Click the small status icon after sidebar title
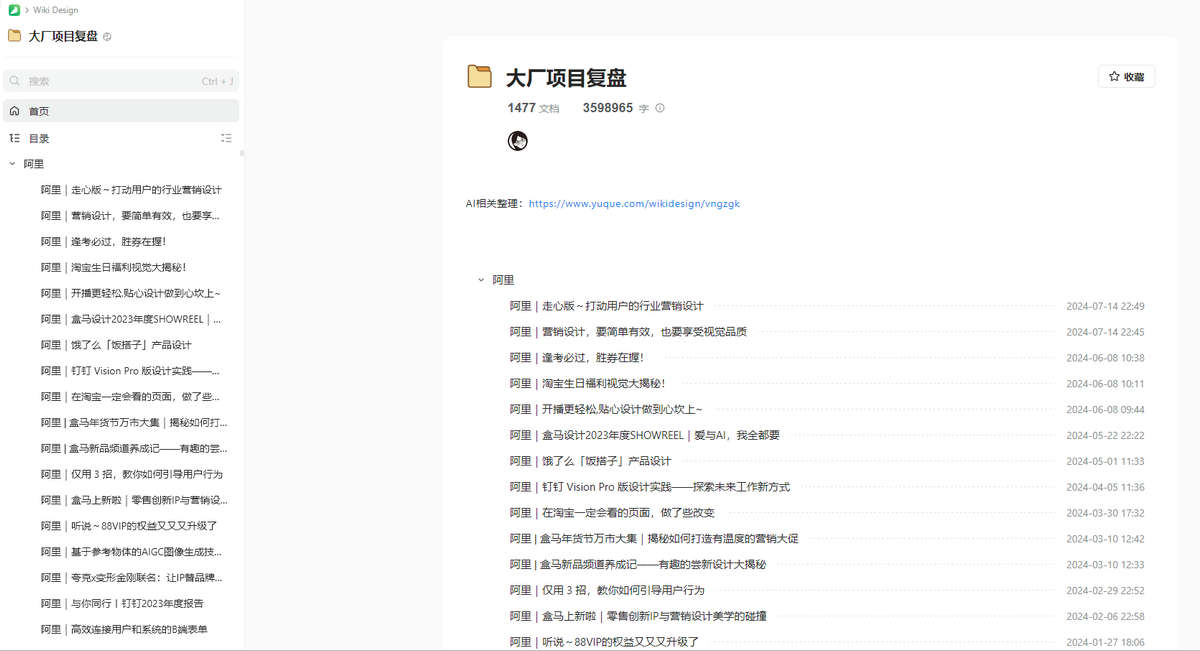The height and width of the screenshot is (651, 1200). tap(107, 37)
